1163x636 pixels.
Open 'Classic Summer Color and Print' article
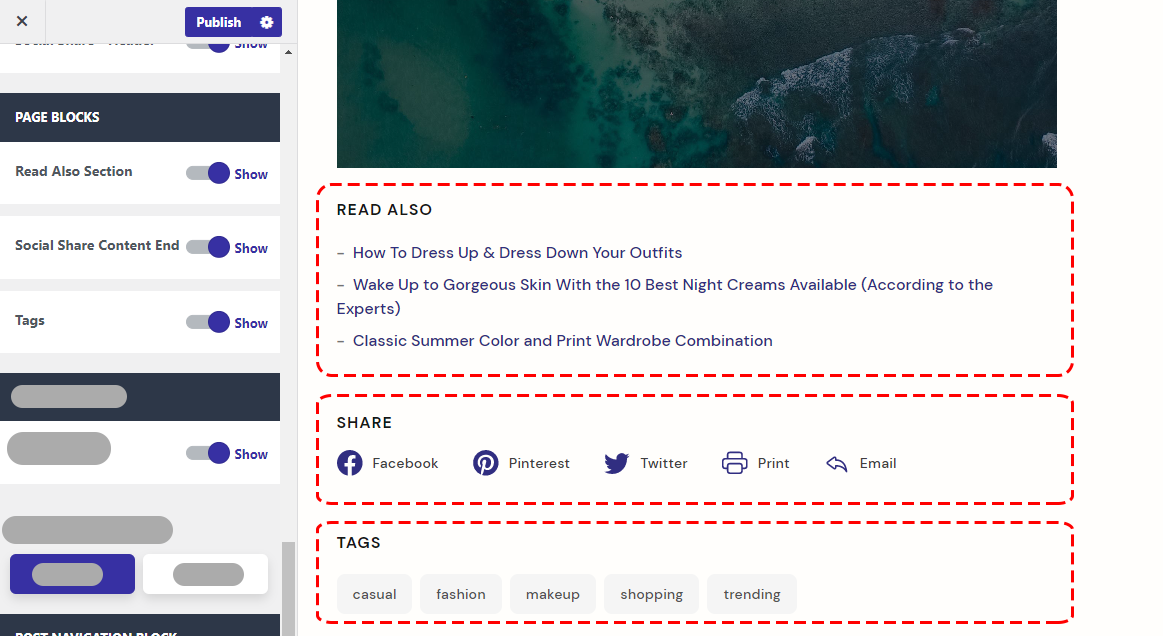[562, 341]
